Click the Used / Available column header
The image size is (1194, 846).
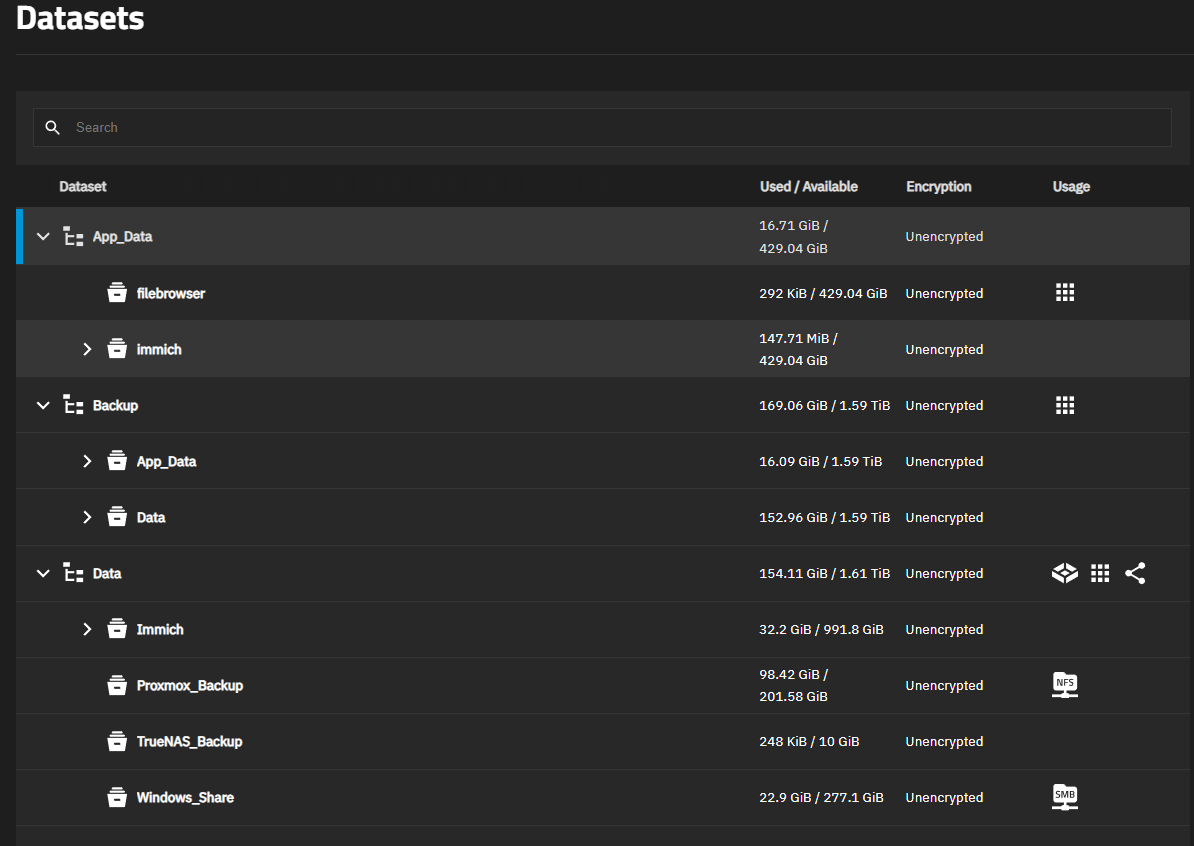click(809, 187)
